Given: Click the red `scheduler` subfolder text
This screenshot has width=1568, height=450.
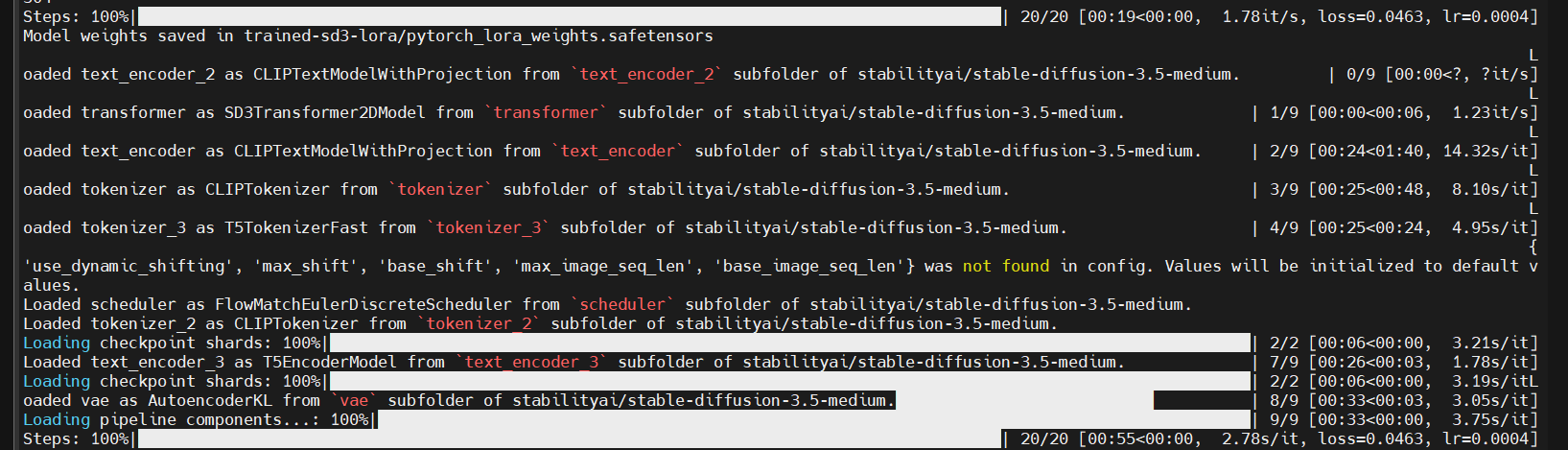Looking at the screenshot, I should 622,305.
